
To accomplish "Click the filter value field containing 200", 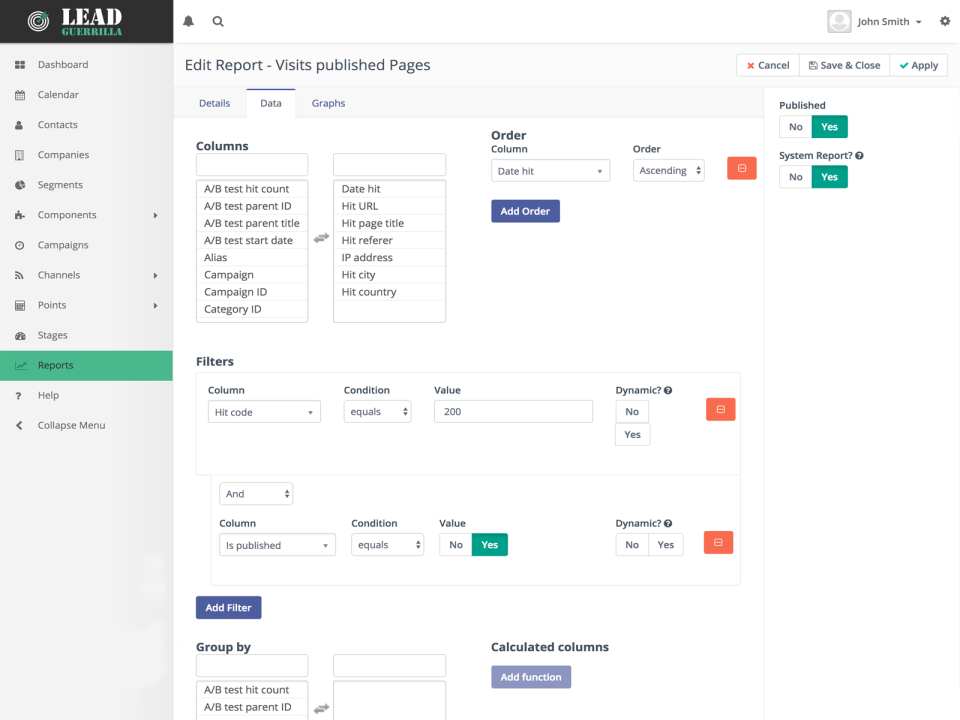I will [513, 412].
